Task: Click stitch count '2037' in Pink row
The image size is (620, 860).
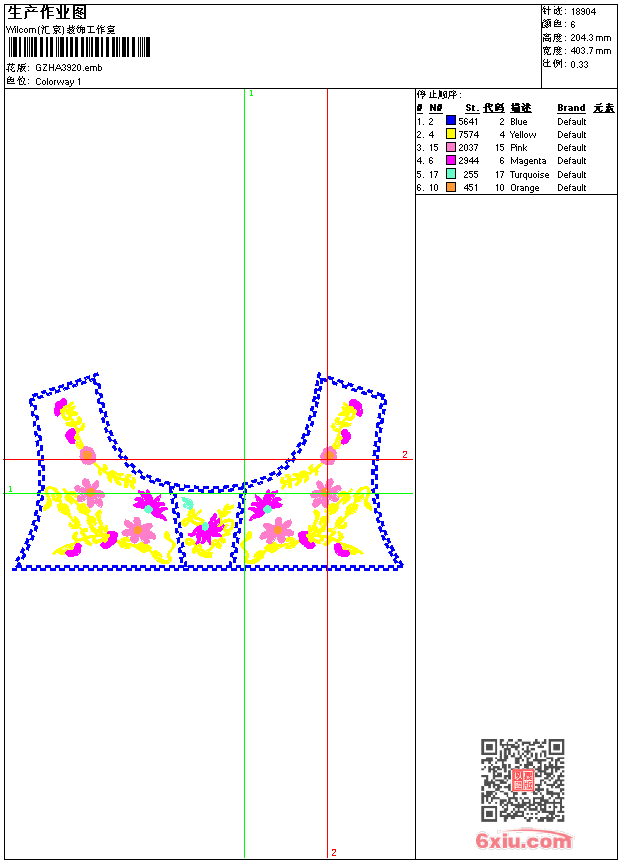Action: (x=468, y=148)
